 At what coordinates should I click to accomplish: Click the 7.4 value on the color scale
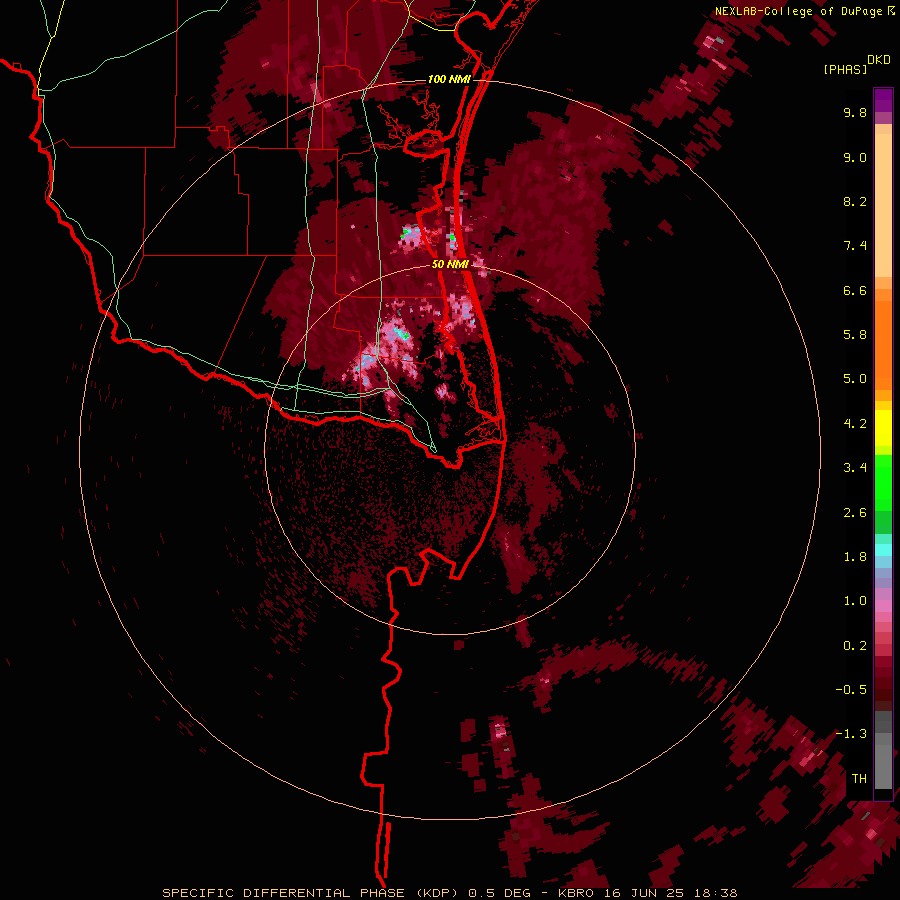click(855, 246)
